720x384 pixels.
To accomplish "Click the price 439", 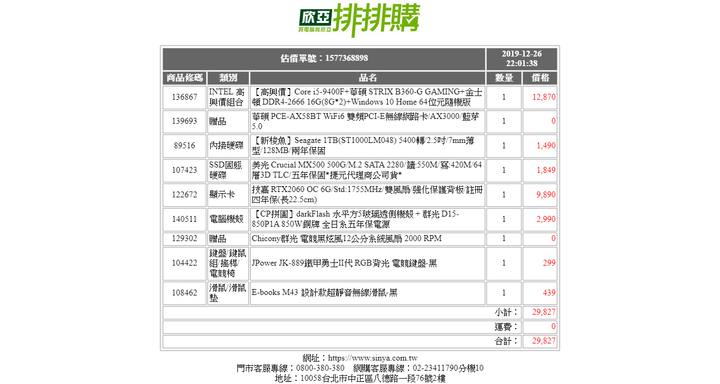I will tap(549, 293).
